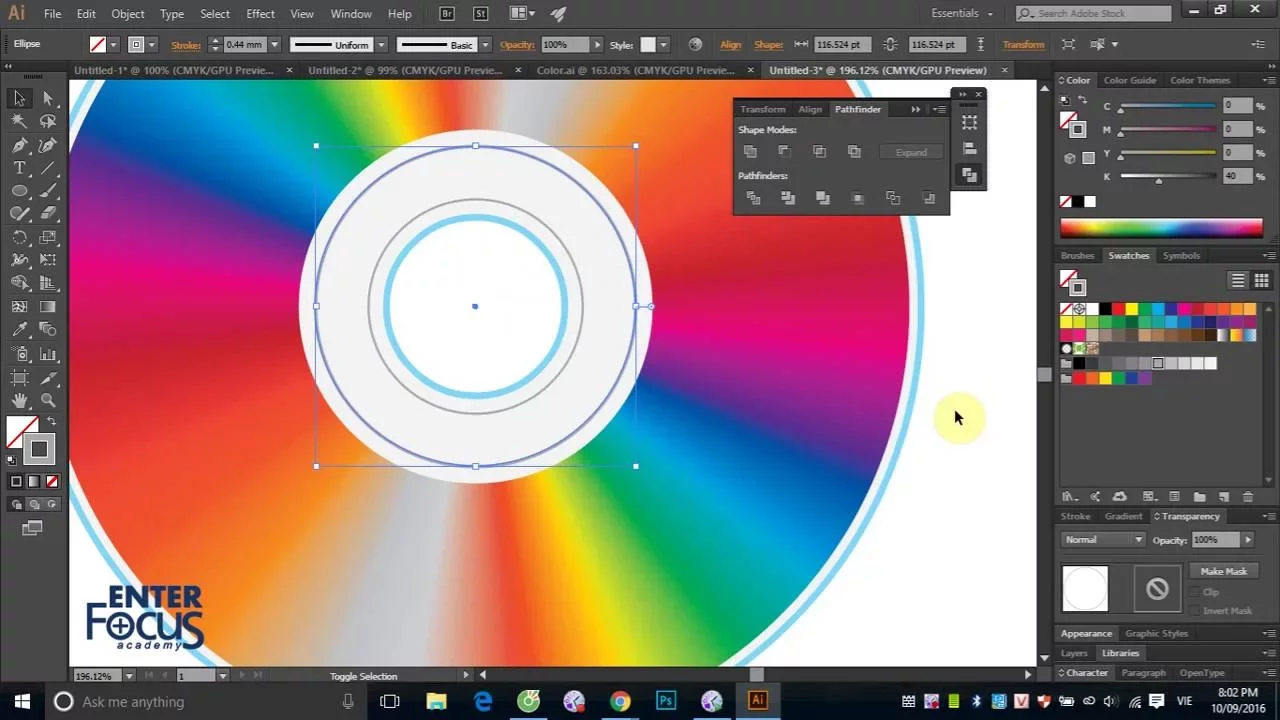
Task: Switch Swatches panel to thumbnail view
Action: tap(1260, 281)
